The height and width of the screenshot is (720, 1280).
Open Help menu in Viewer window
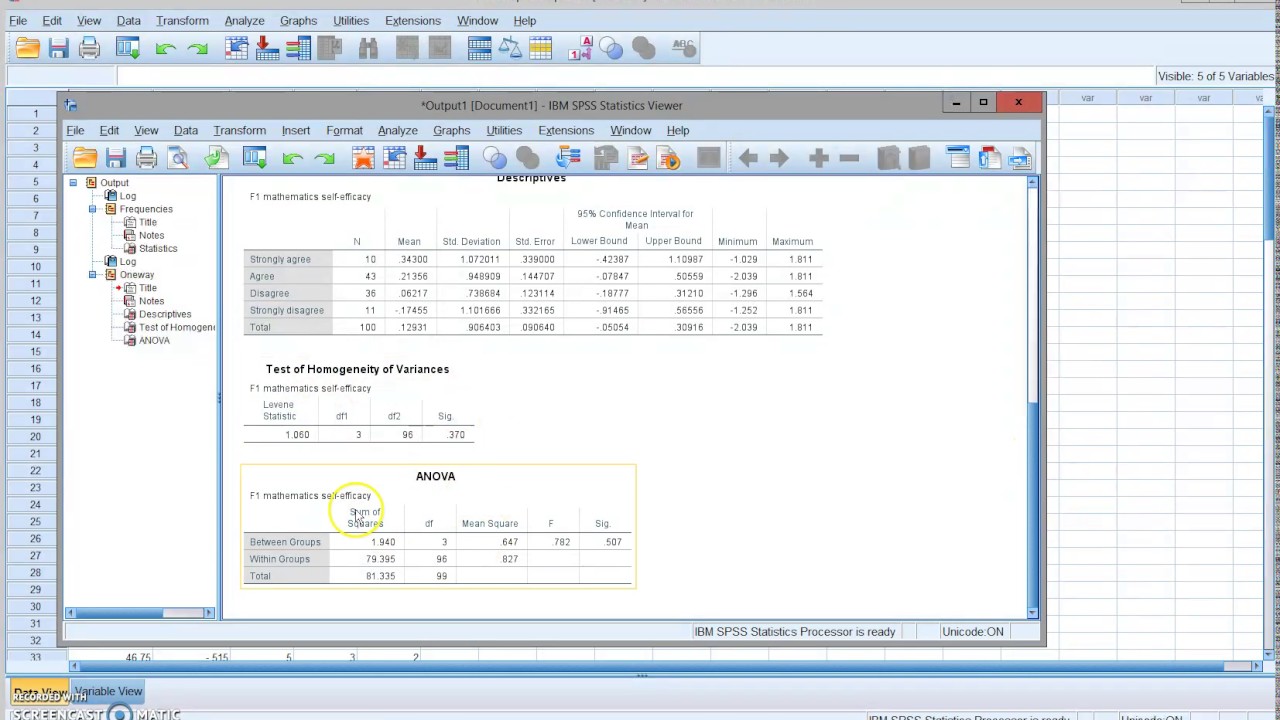click(678, 130)
